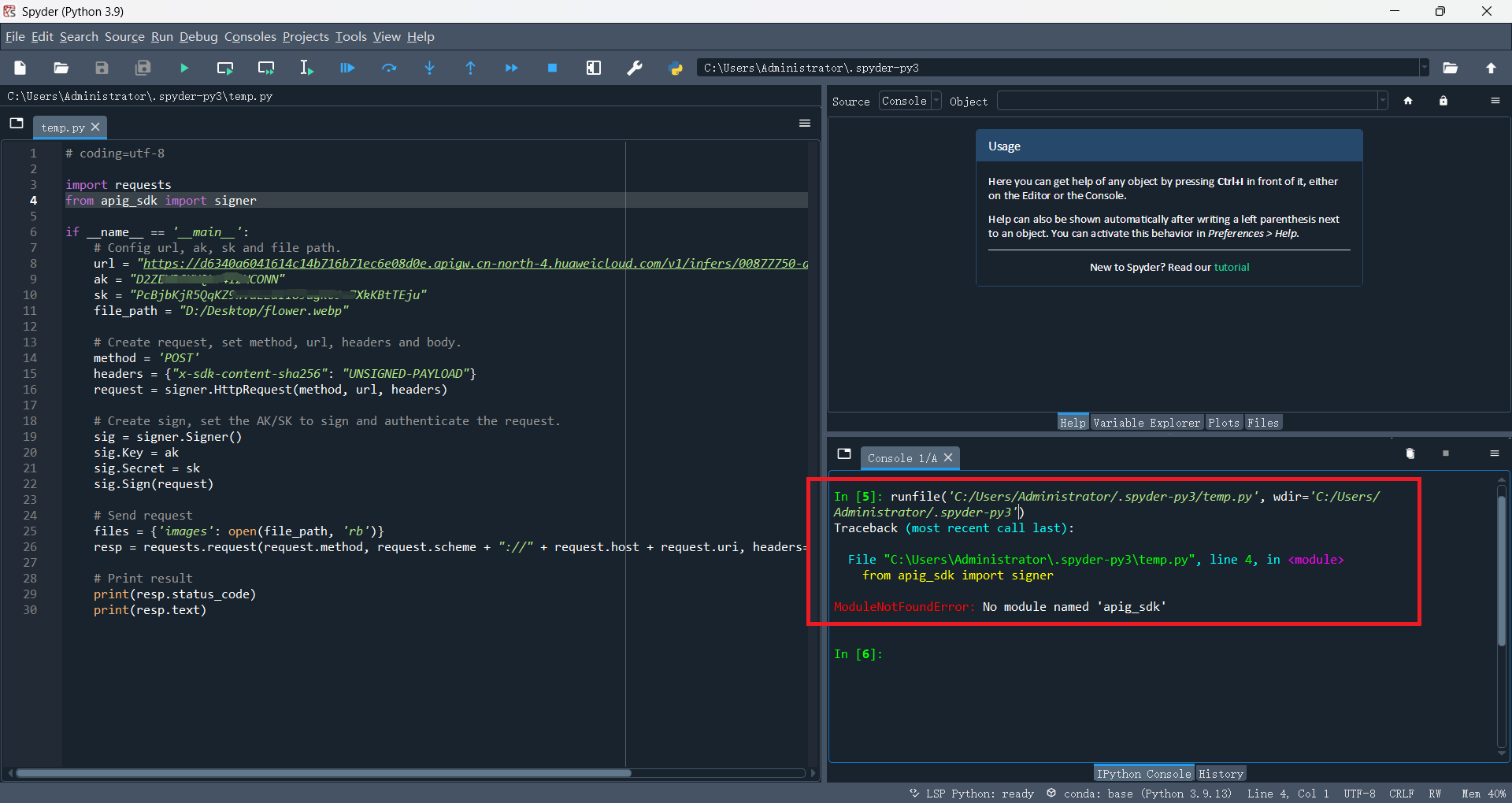
Task: Expand the Object combo box dropdown
Action: 1382,101
